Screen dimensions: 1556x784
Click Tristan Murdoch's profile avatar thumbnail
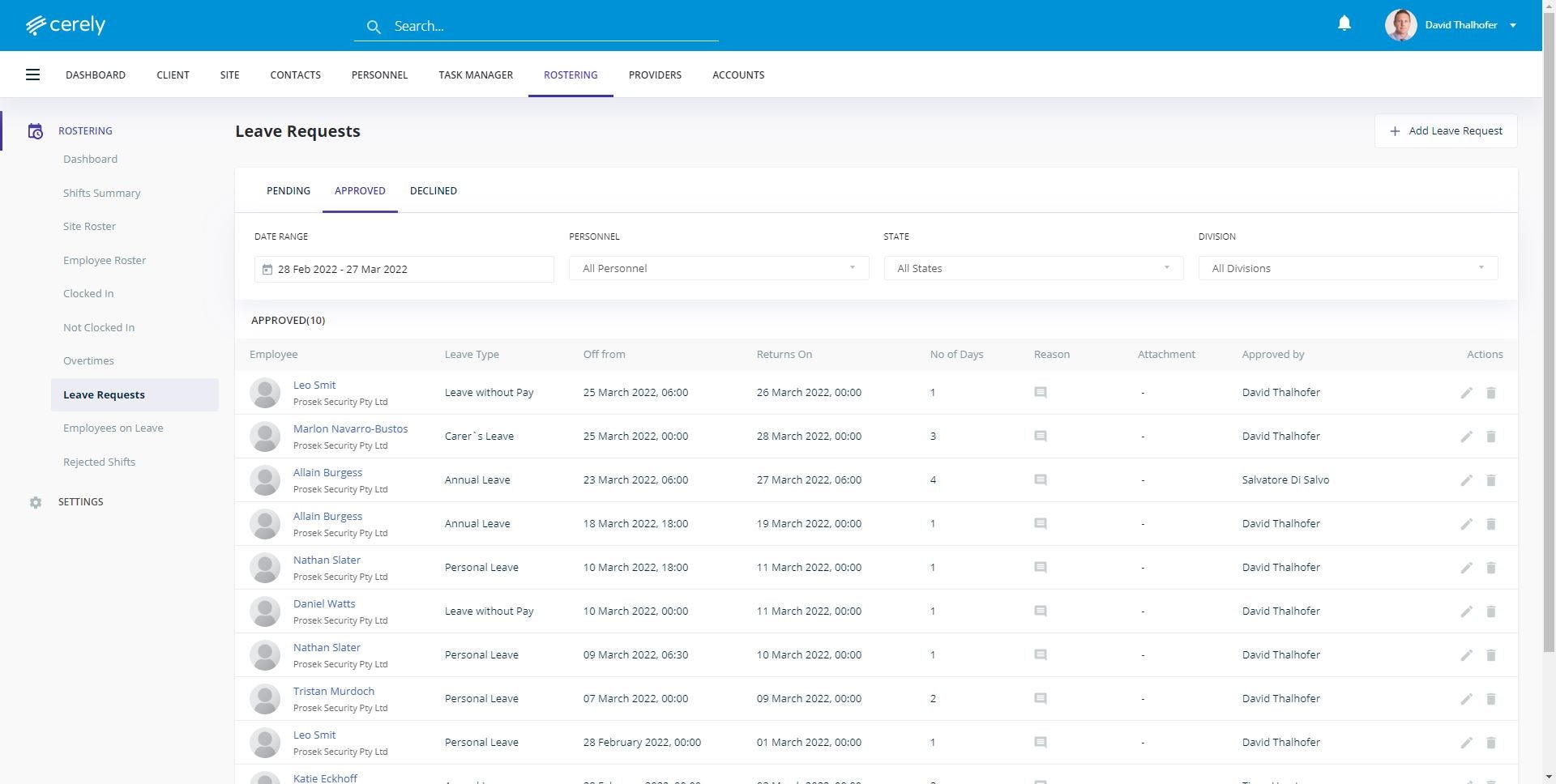265,699
